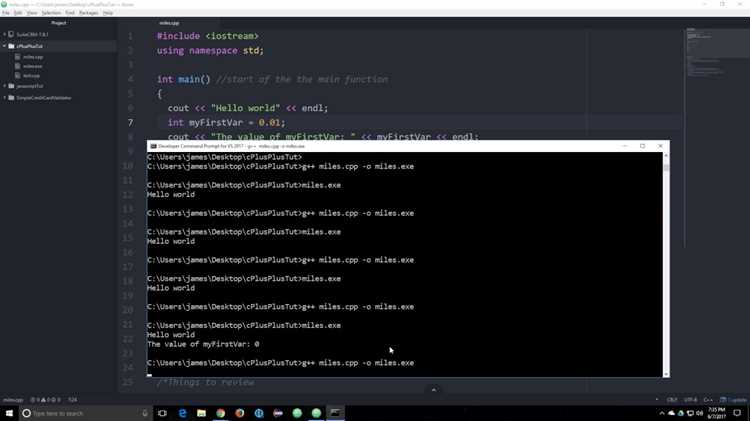
Task: Click command prompt scrollbar down arrow
Action: 666,374
